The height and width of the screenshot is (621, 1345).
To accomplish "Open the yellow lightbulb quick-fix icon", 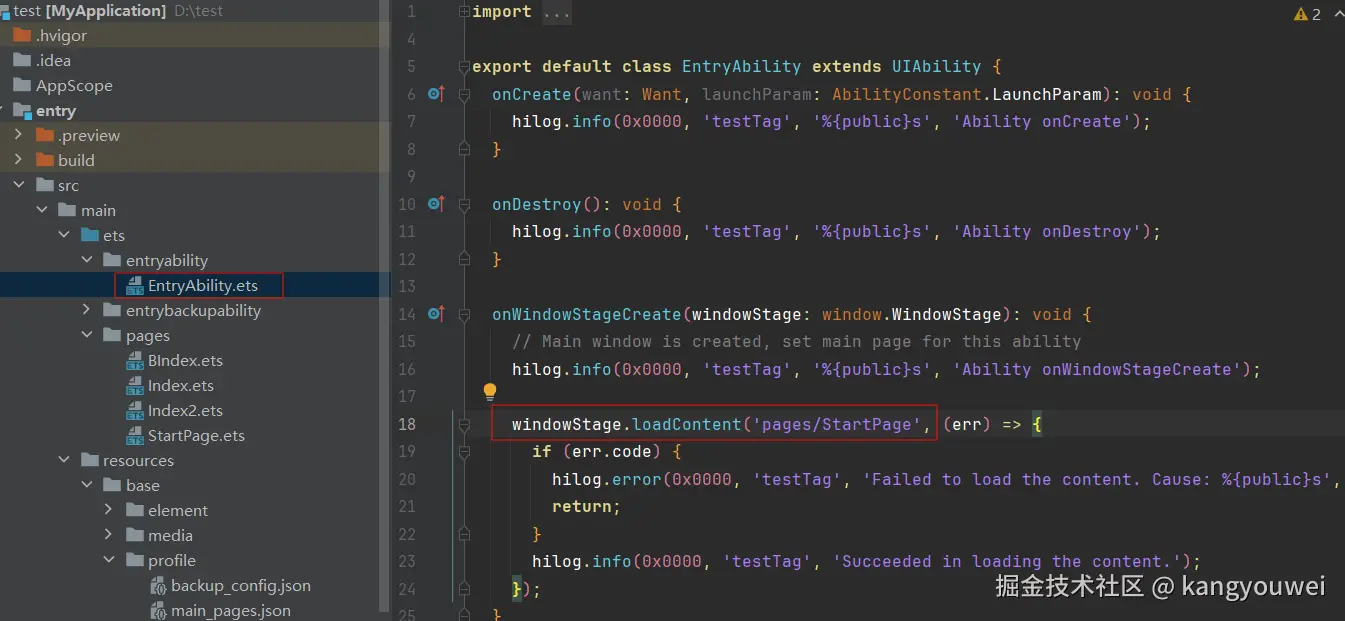I will click(x=490, y=392).
